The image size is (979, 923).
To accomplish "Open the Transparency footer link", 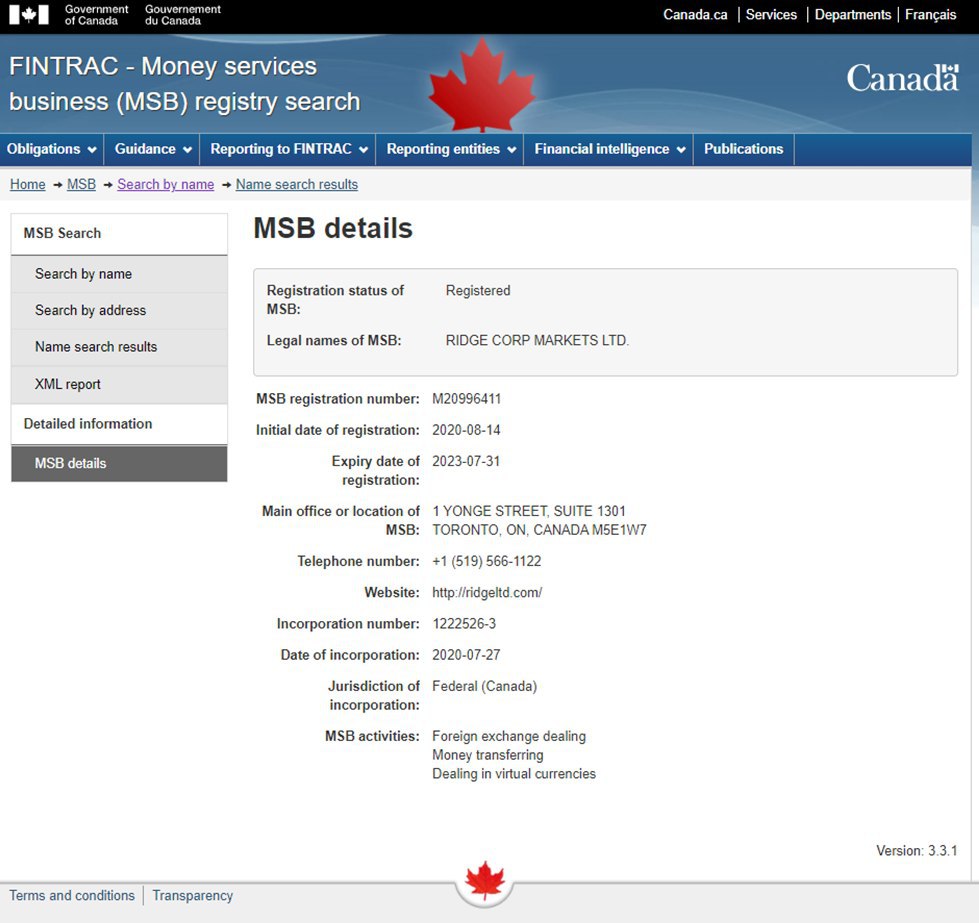I will pyautogui.click(x=192, y=896).
